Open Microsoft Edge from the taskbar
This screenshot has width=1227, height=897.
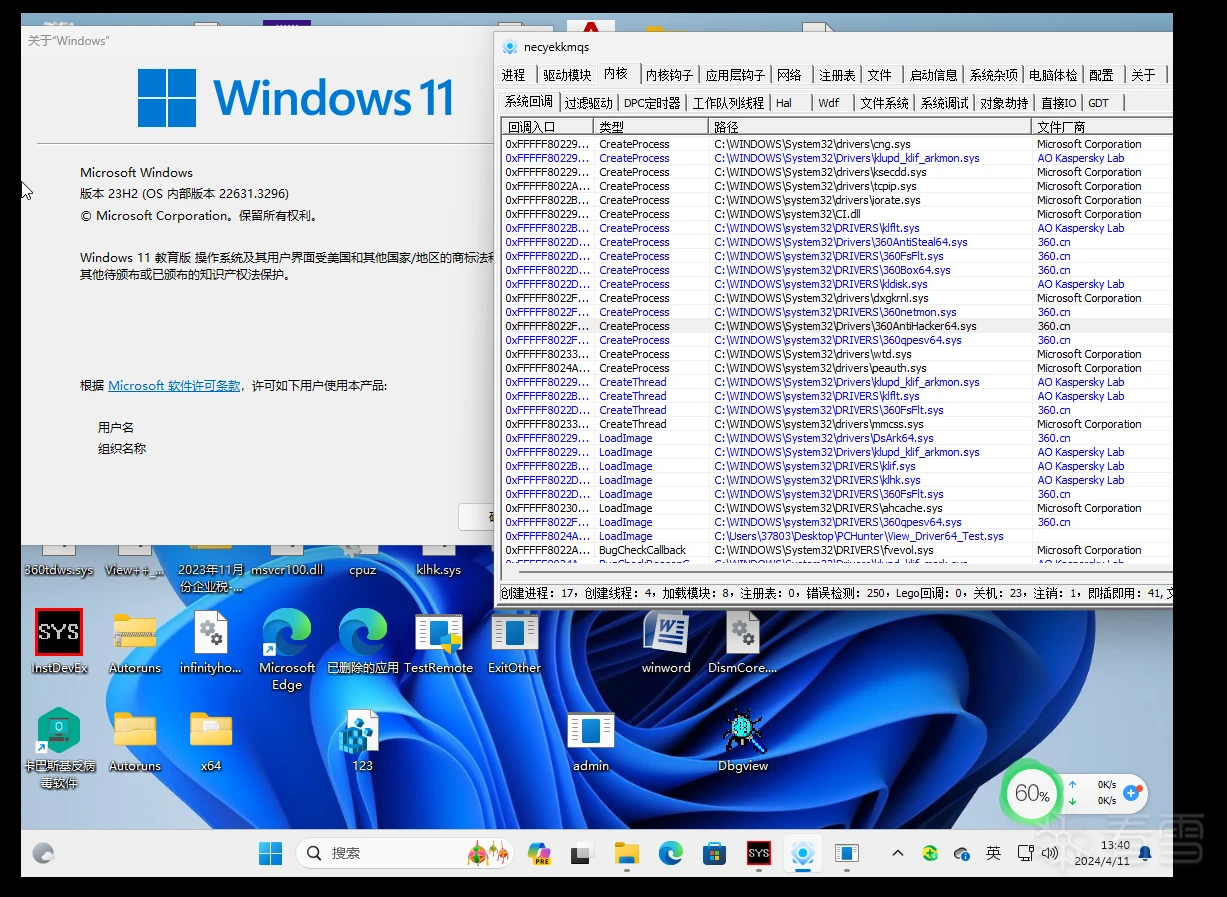pyautogui.click(x=670, y=853)
